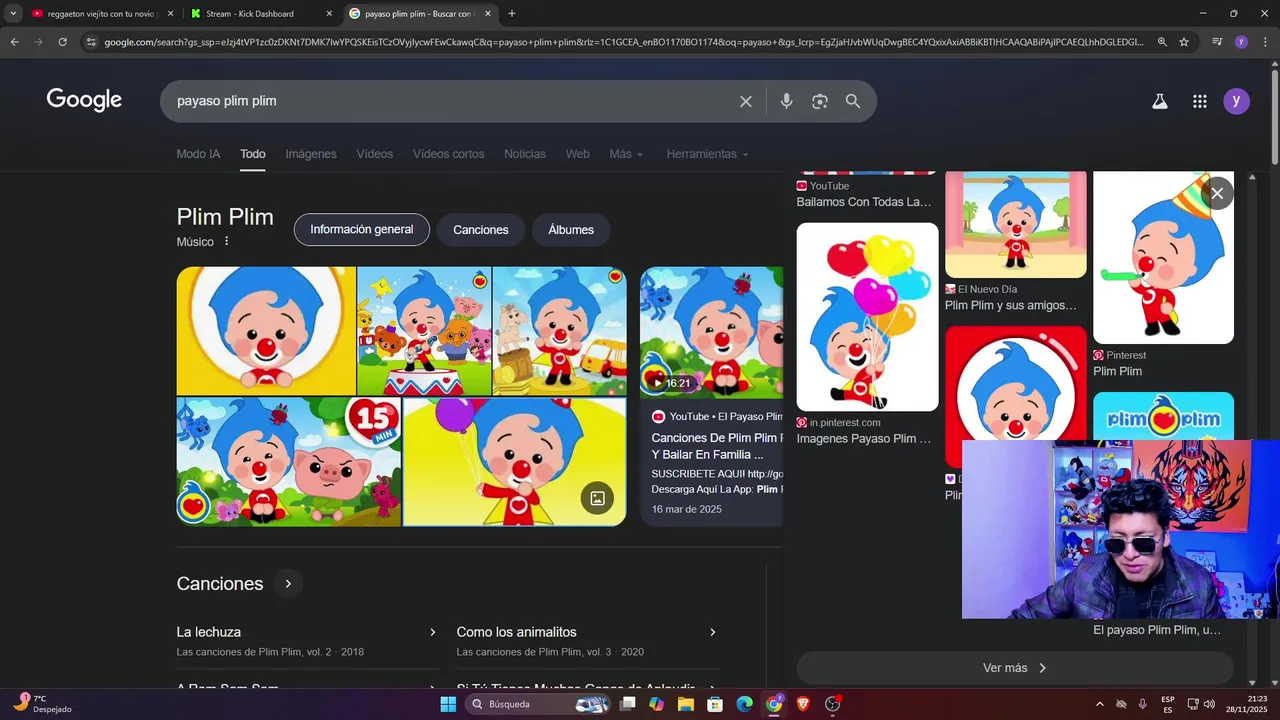Screen dimensions: 1280x720
Task: Select the Álbumes chip
Action: [x=571, y=229]
